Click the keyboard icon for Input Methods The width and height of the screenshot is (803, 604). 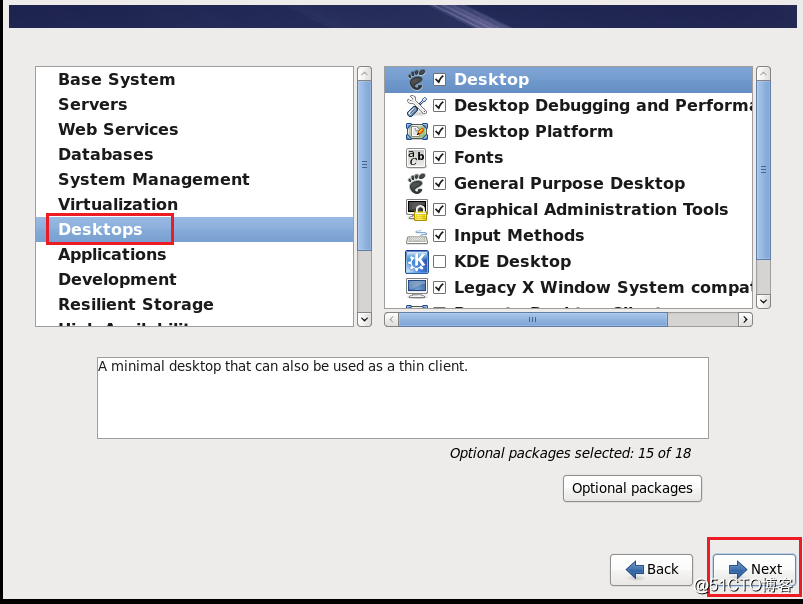click(416, 236)
